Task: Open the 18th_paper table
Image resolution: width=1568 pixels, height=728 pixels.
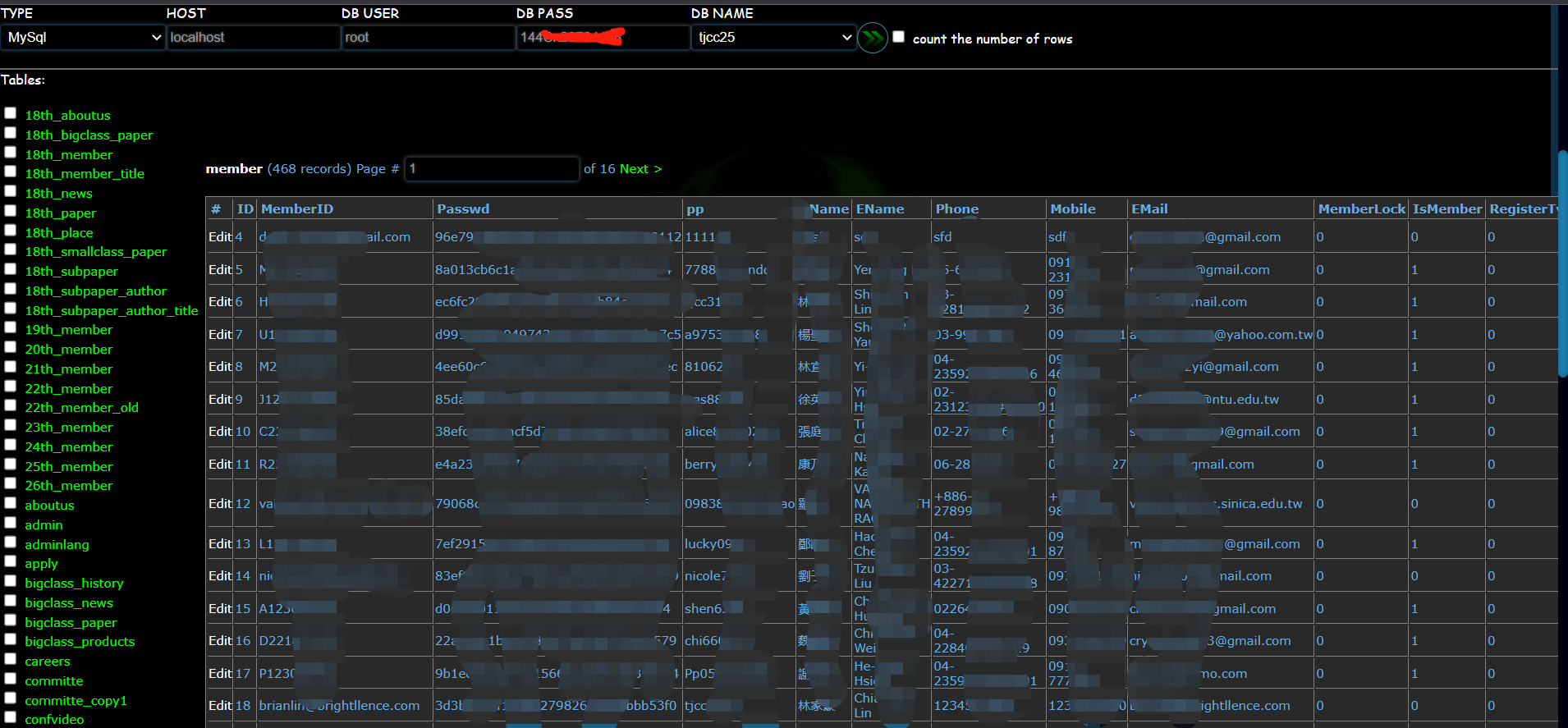Action: [60, 213]
